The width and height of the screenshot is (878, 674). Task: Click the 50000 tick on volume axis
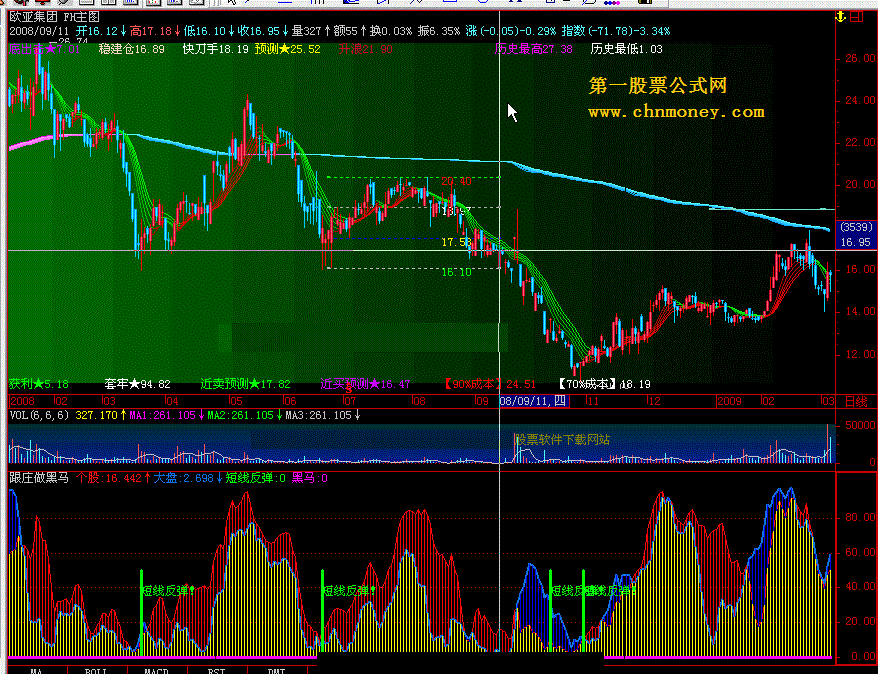pos(861,425)
